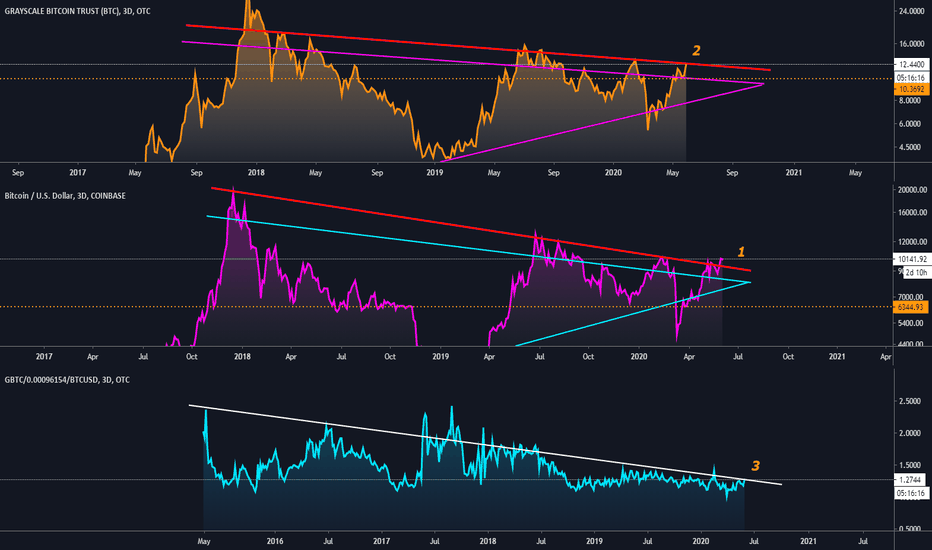Click the 16000.00 price scale value
The width and height of the screenshot is (932, 550).
click(912, 213)
